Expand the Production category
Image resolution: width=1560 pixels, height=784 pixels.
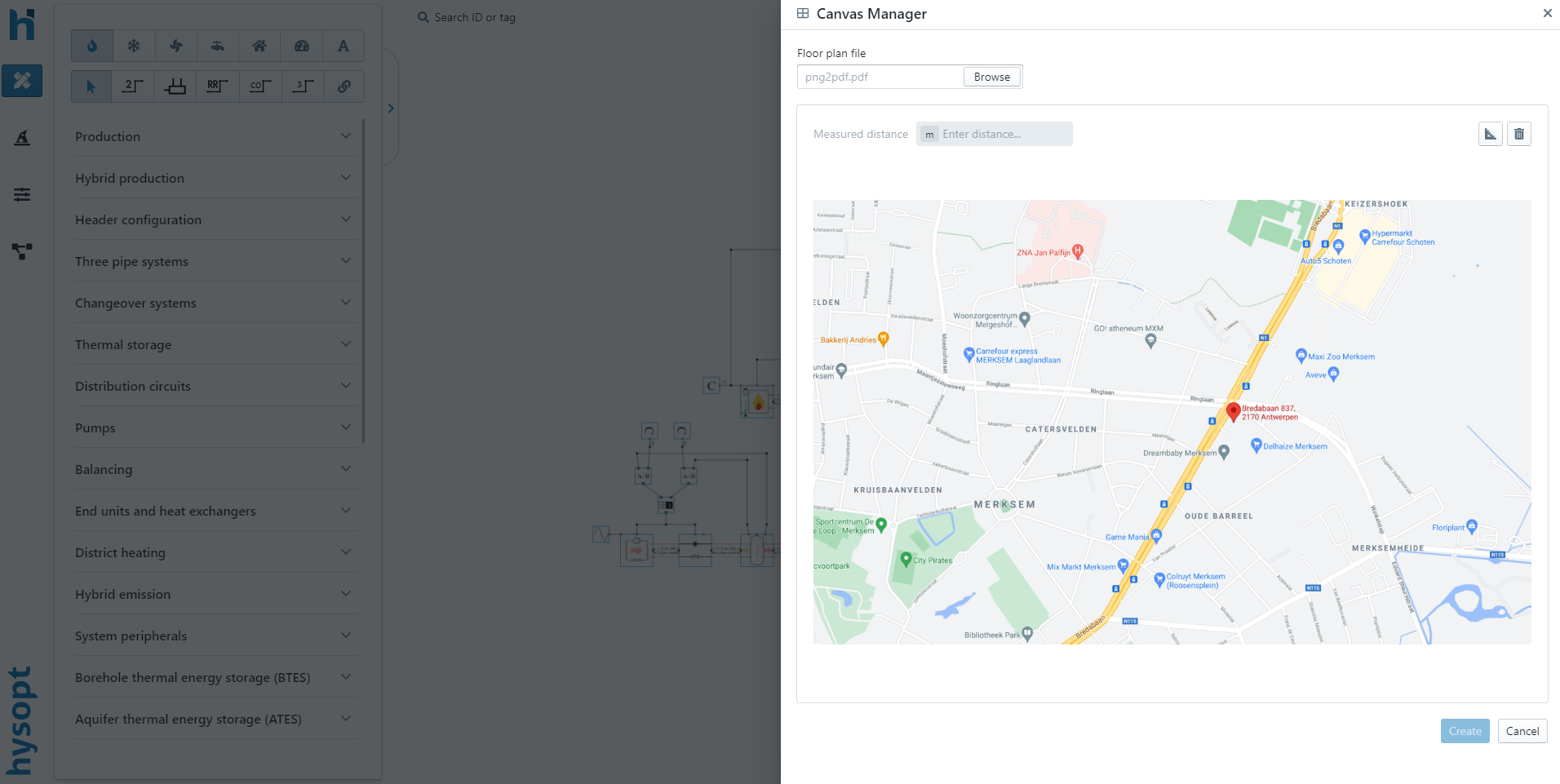(x=214, y=136)
